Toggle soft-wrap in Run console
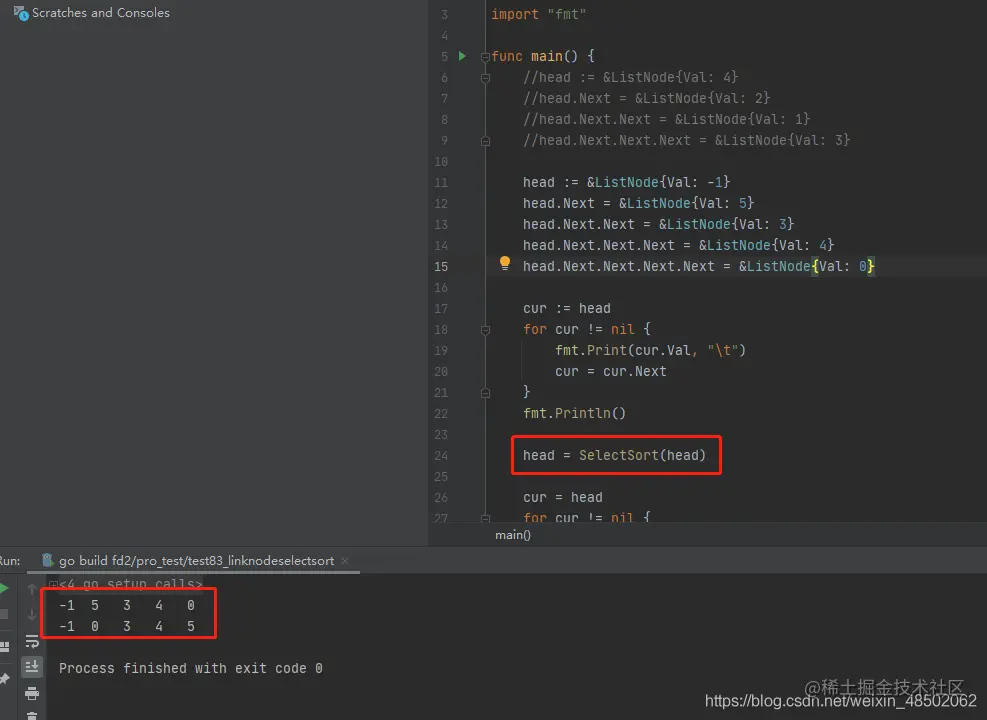 (x=32, y=641)
